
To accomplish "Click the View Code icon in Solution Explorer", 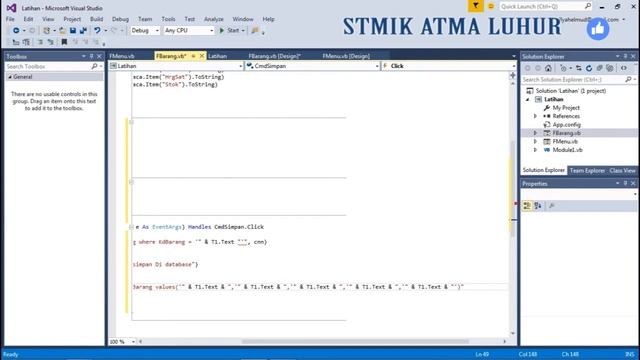I will click(x=624, y=68).
